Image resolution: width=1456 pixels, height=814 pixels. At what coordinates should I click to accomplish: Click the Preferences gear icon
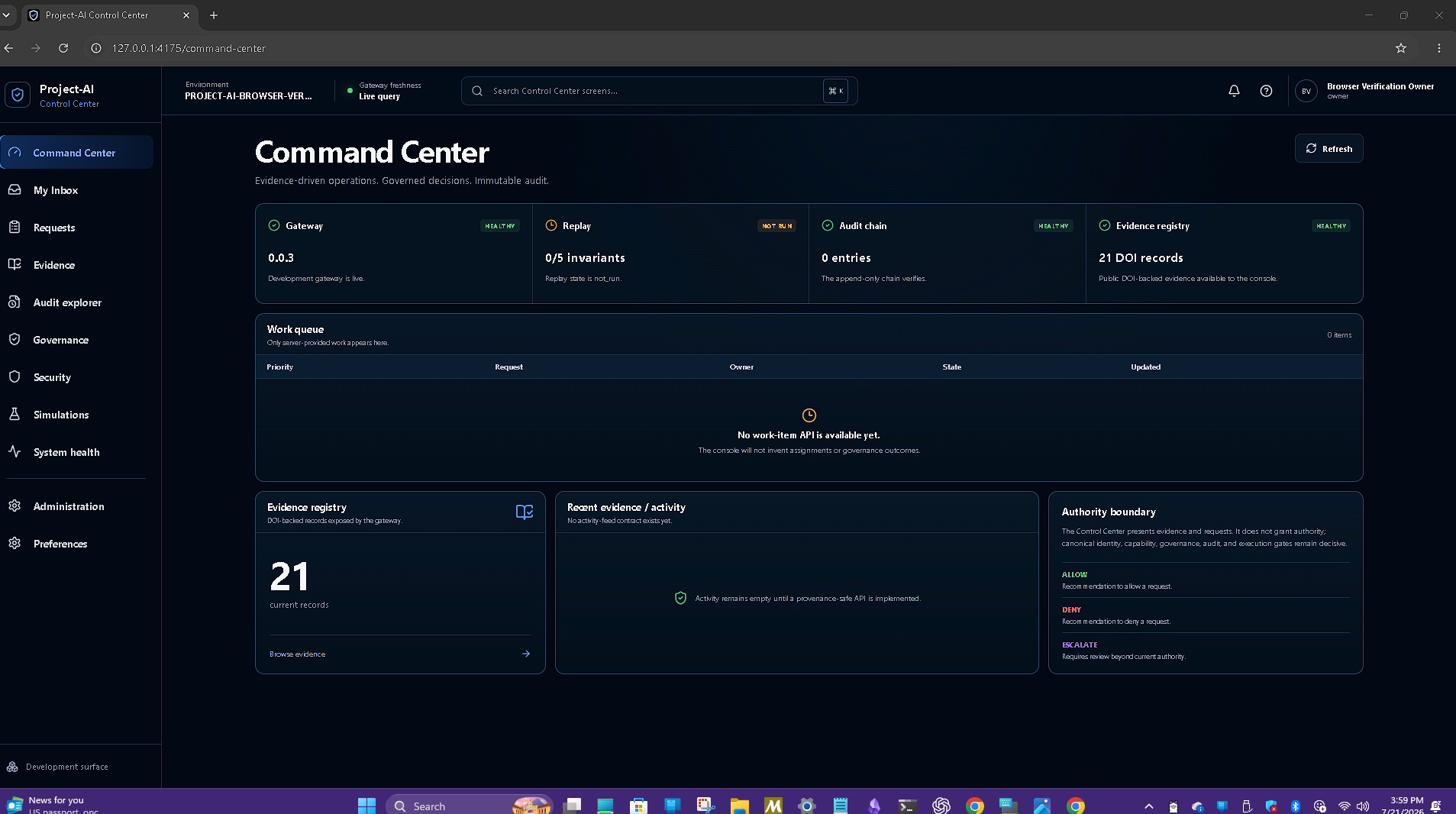coord(15,543)
